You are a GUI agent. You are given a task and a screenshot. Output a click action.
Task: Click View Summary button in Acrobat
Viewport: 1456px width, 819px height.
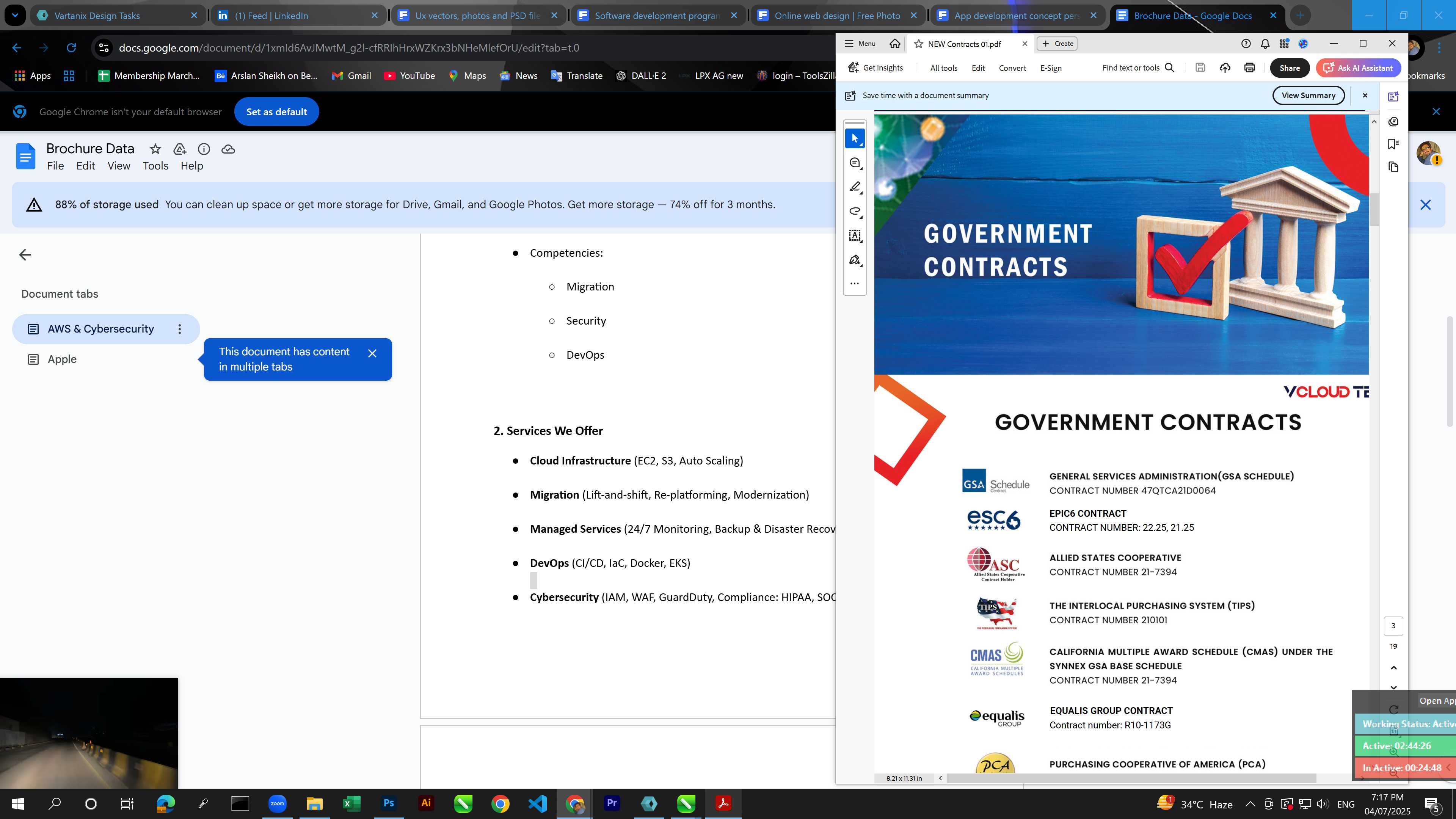tap(1309, 96)
